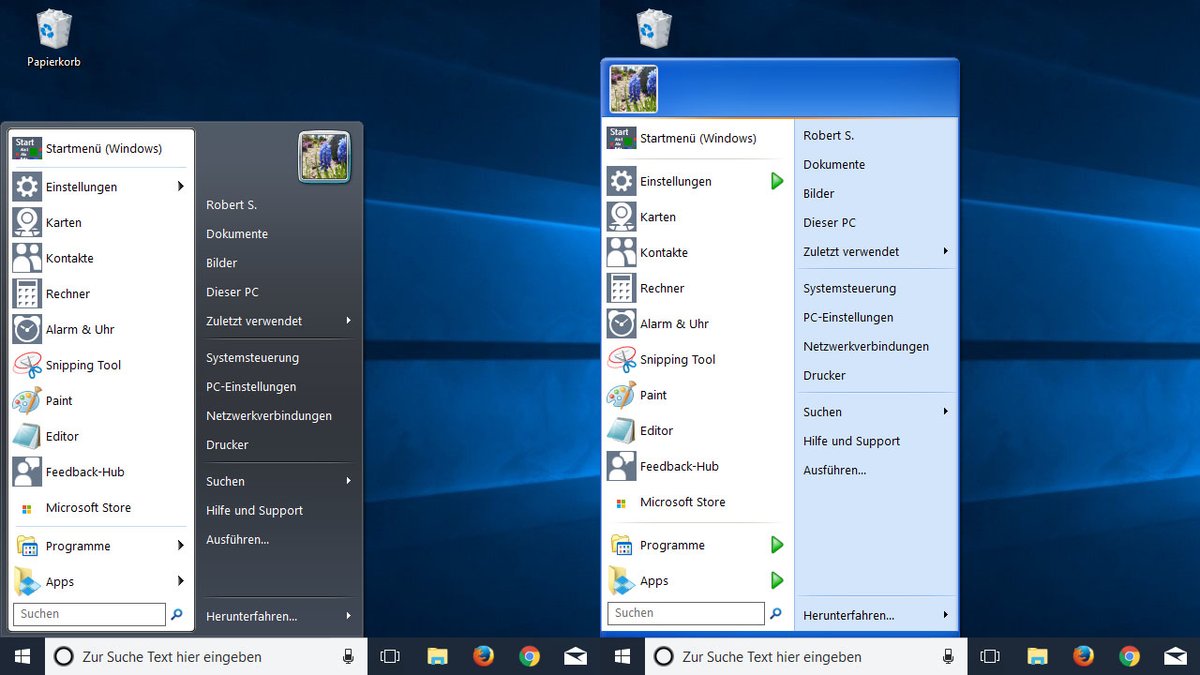Start the Microsoft Store from the menu

[89, 507]
